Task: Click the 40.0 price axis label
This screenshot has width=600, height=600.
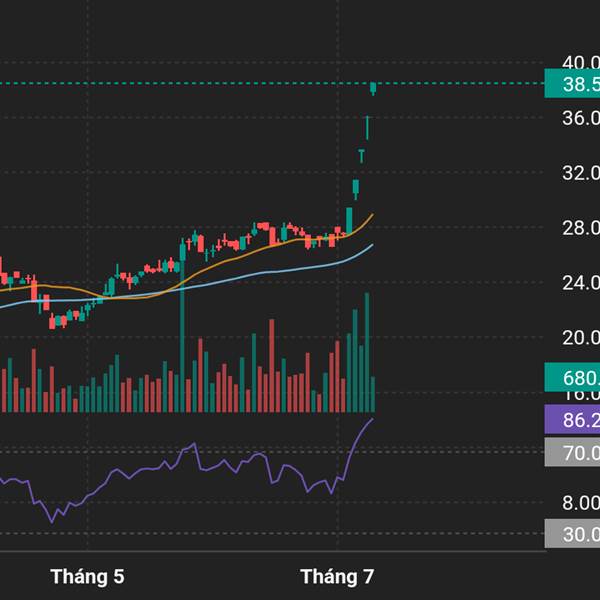Action: (581, 62)
